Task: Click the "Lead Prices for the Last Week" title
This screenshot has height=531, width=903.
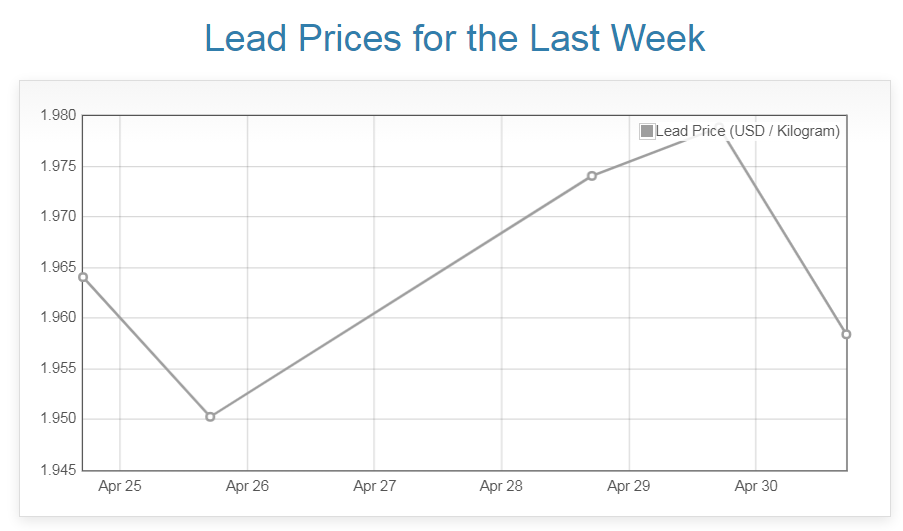Action: (x=454, y=38)
